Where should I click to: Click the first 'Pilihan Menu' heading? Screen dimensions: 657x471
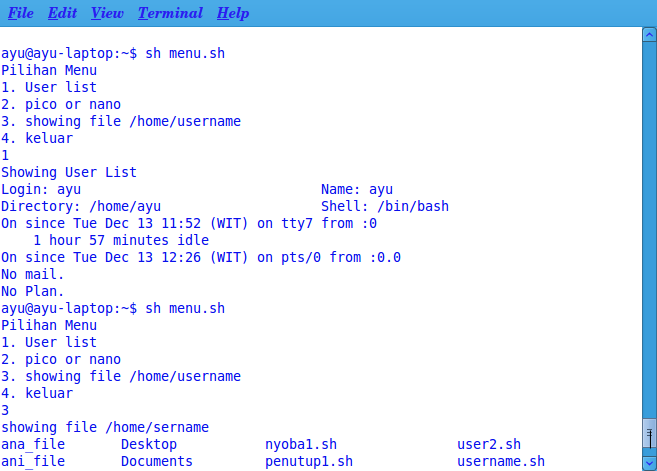pos(49,70)
